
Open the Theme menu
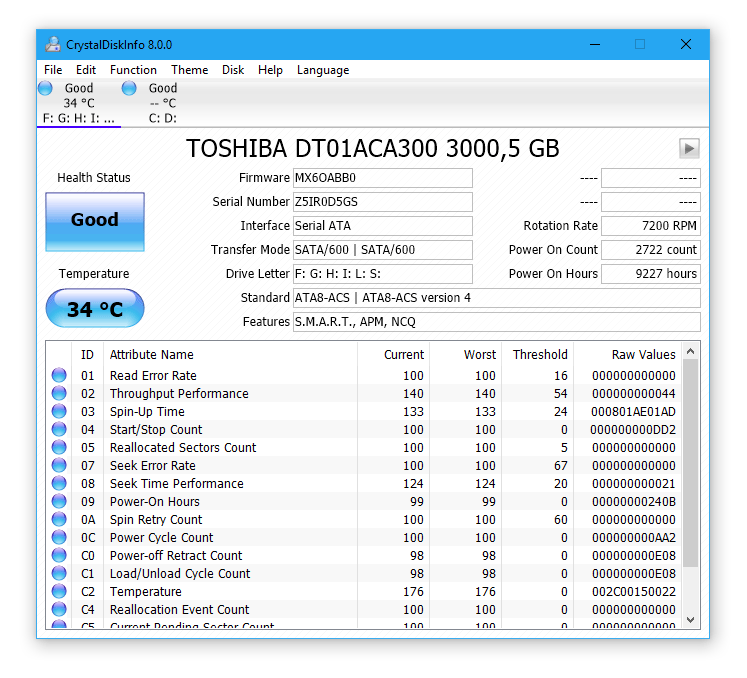tap(190, 70)
